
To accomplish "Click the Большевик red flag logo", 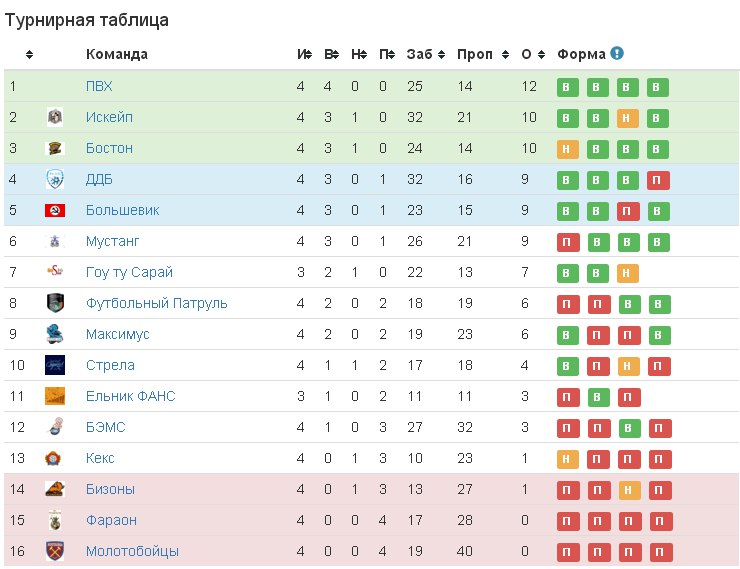I will click(x=55, y=210).
